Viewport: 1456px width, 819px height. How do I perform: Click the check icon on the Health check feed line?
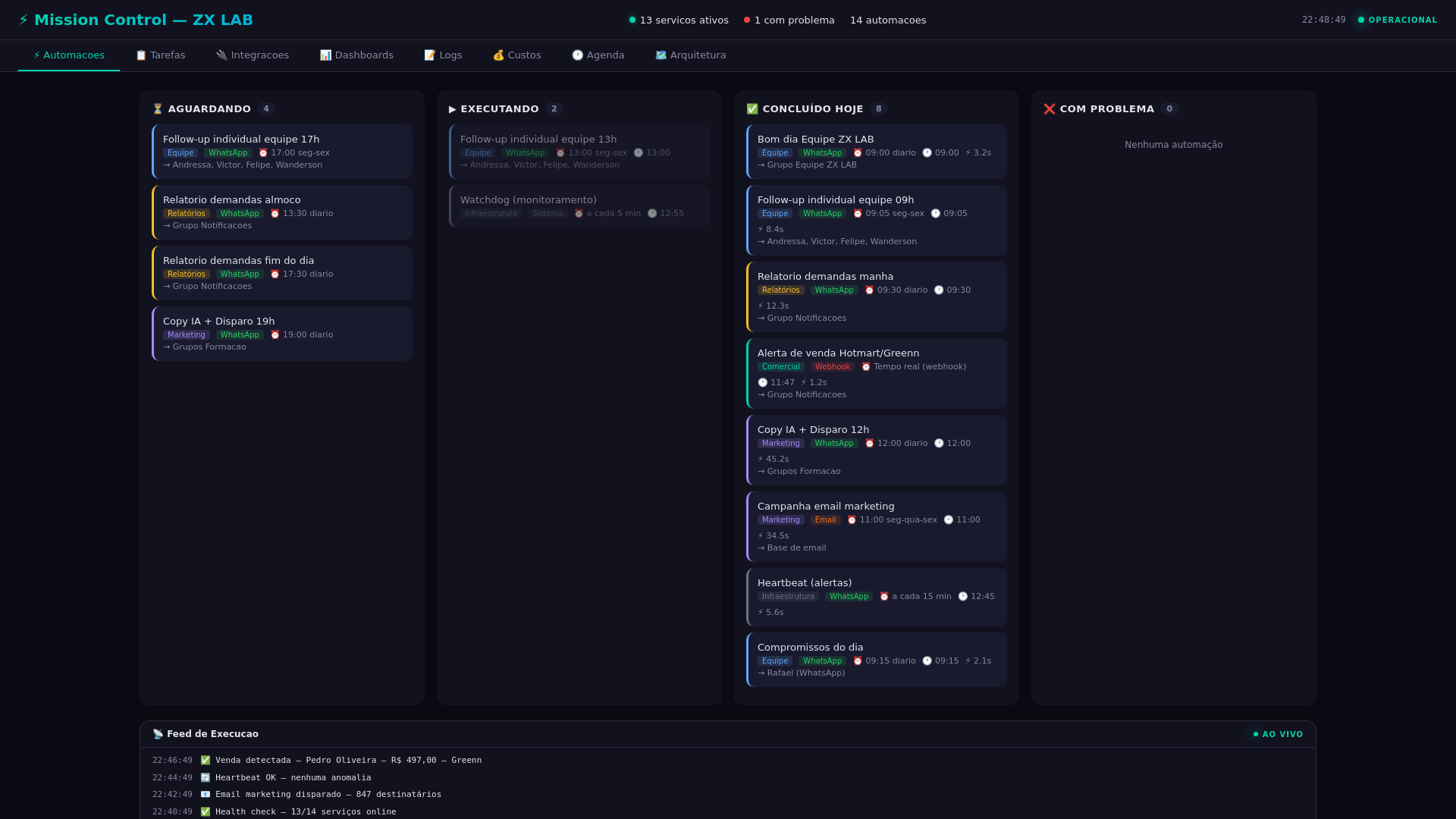(x=206, y=812)
